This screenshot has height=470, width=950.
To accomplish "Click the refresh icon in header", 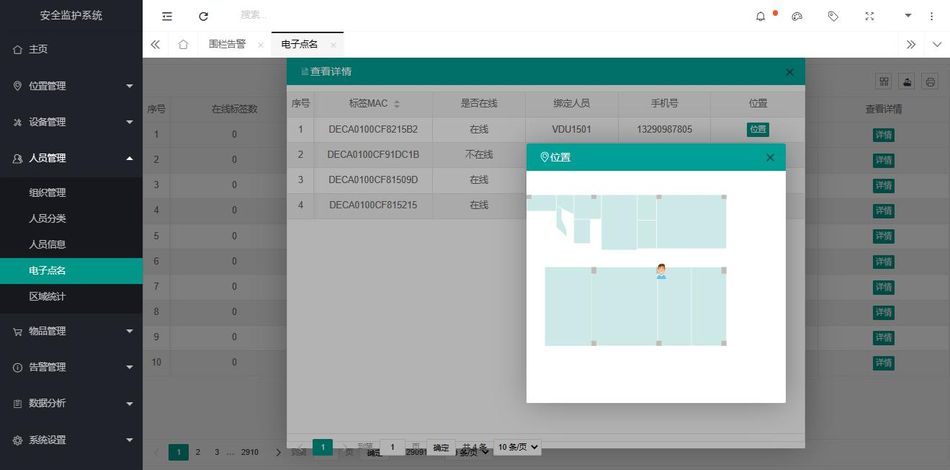I will [x=203, y=16].
